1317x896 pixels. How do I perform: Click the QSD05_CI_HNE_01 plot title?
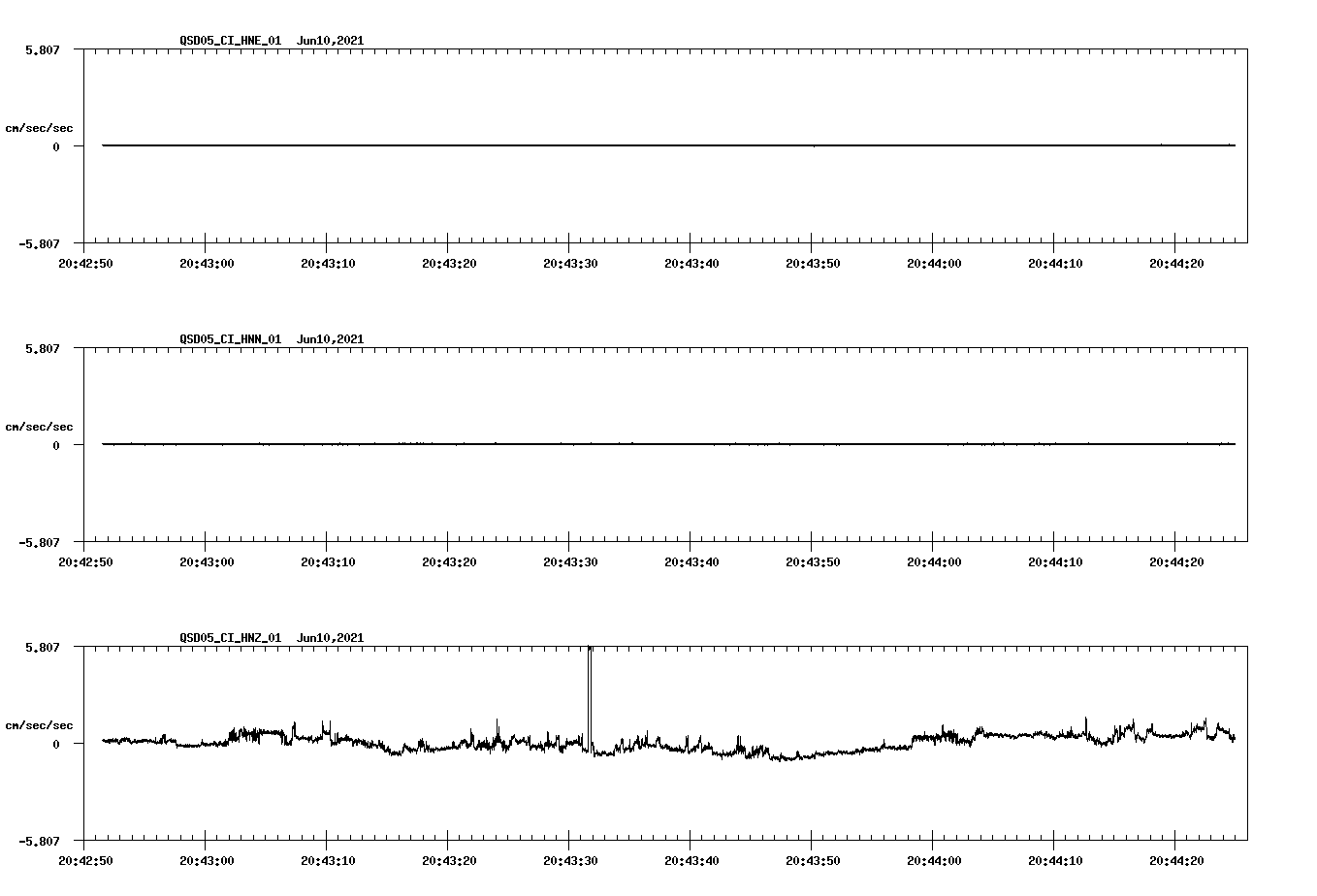coord(272,41)
